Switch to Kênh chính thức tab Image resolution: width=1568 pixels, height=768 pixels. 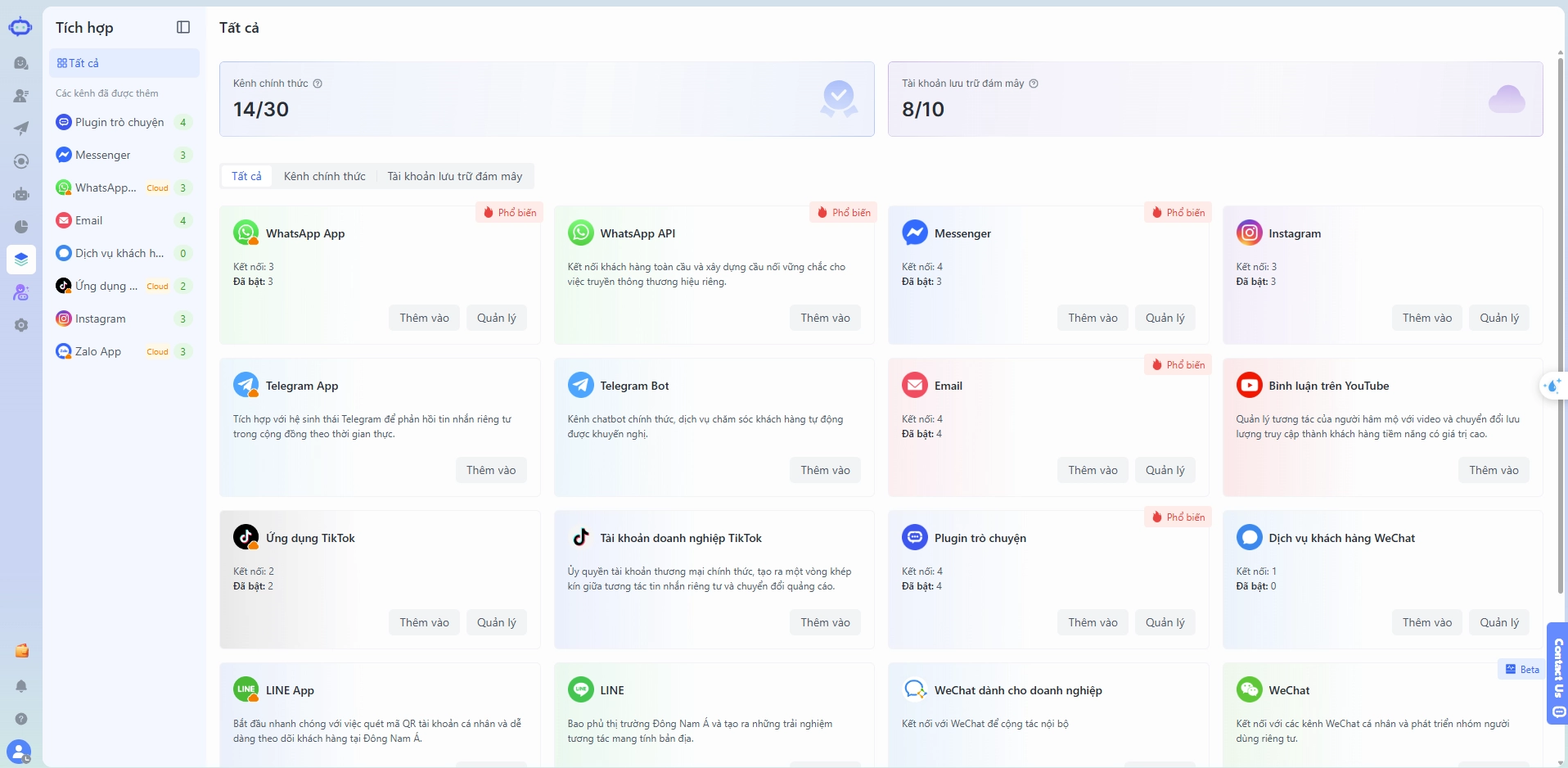325,176
